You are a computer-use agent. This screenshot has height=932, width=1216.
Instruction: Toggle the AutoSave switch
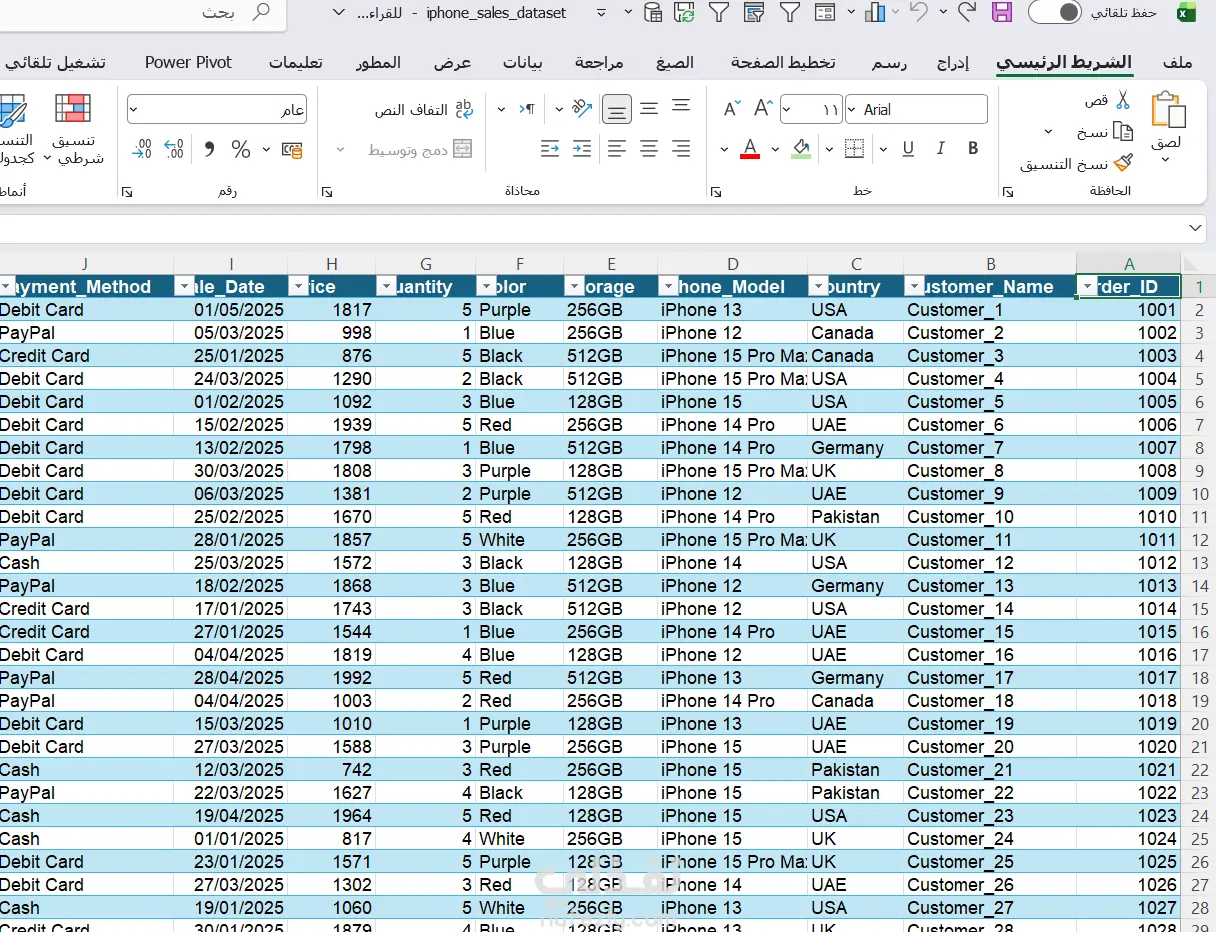pyautogui.click(x=1055, y=12)
